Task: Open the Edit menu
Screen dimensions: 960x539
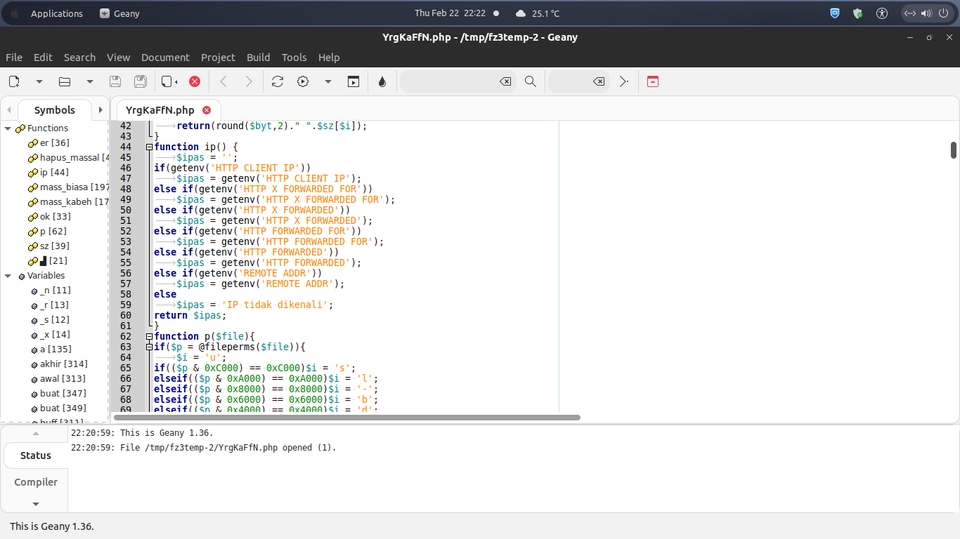Action: point(43,57)
